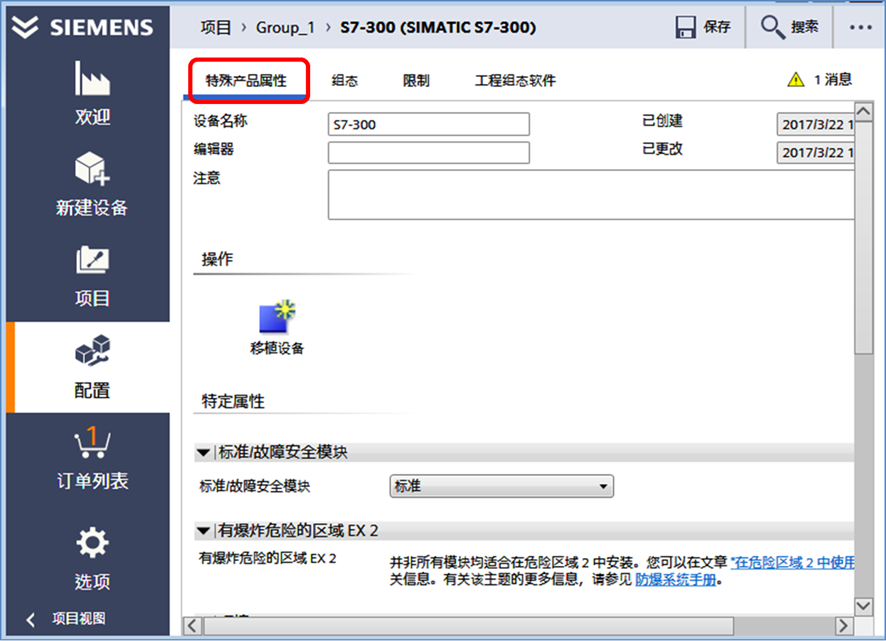The width and height of the screenshot is (886, 641).
Task: Collapse the 有爆炸危险的区域 EX 2 section
Action: (524, 530)
